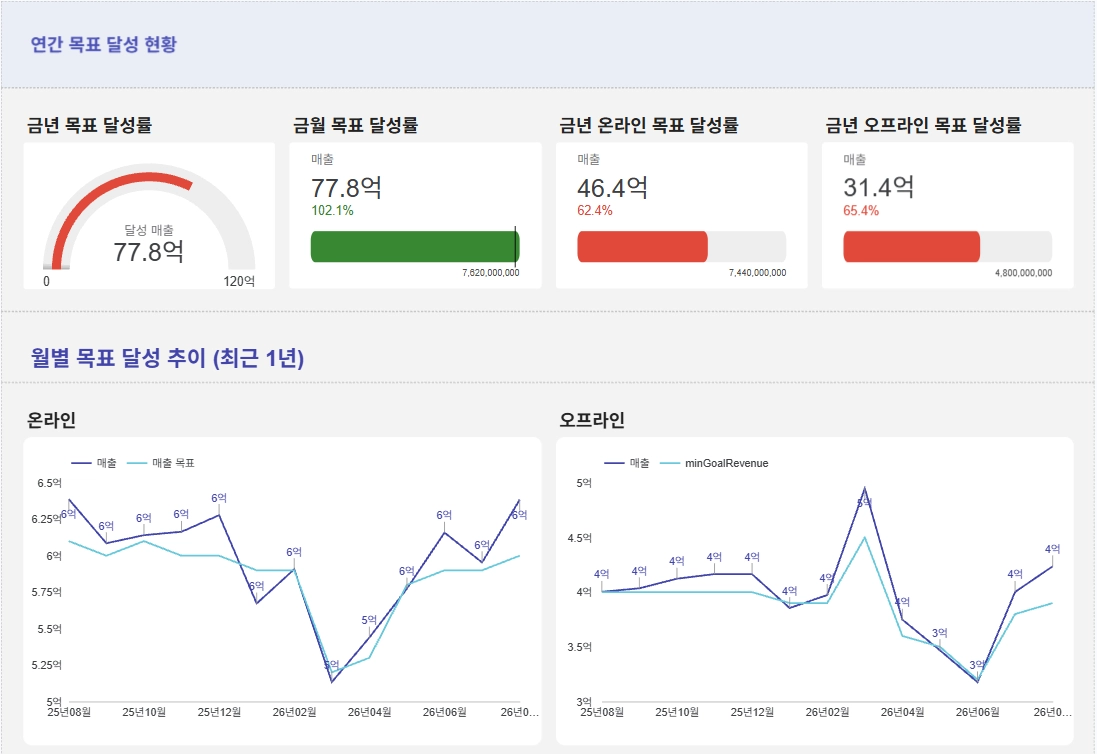Click the offline low point at 26년06월
The height and width of the screenshot is (754, 1097).
[977, 681]
